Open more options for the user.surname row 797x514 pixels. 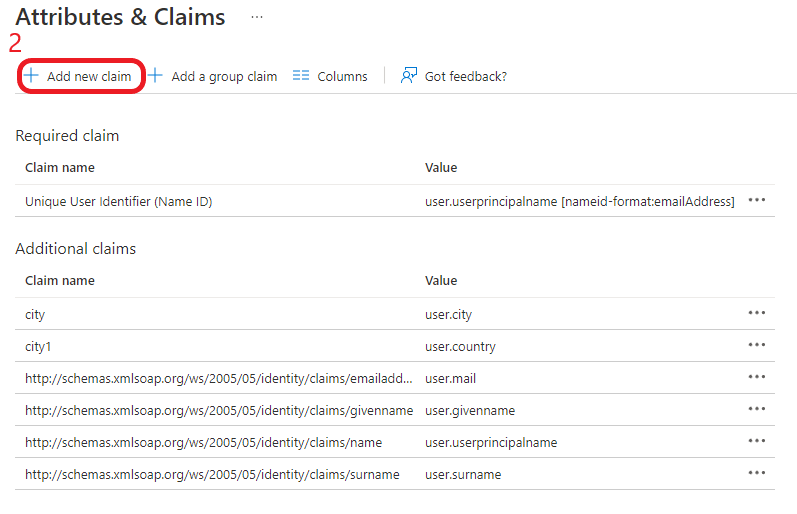click(x=756, y=473)
